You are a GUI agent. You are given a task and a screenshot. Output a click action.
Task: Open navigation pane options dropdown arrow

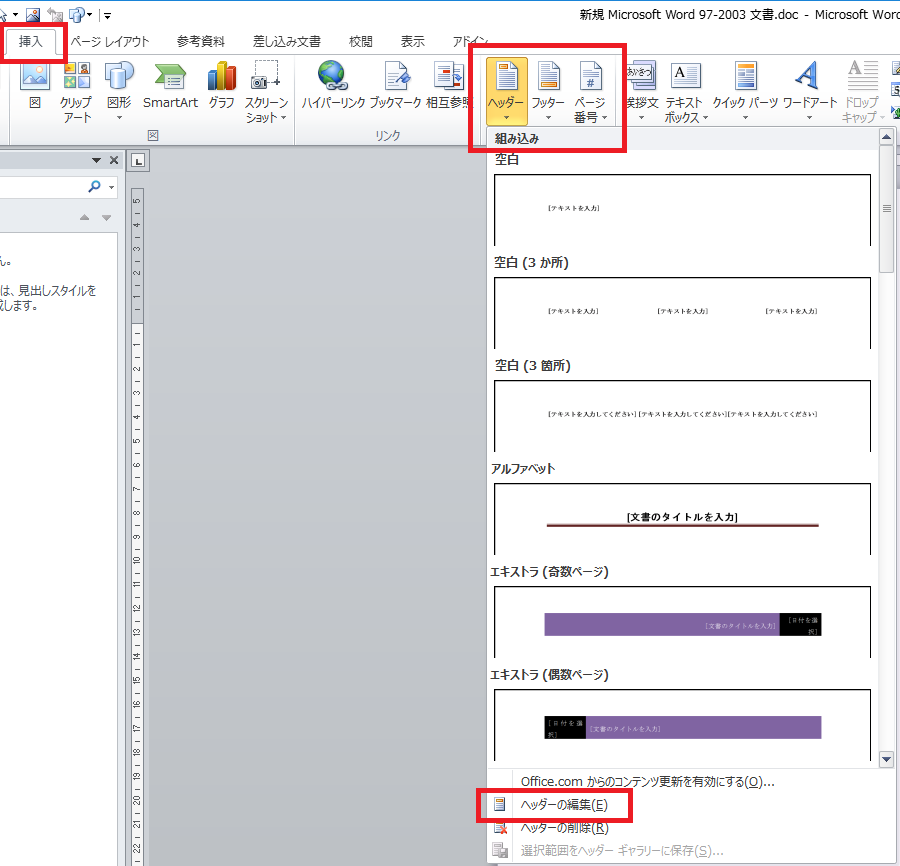pos(96,160)
